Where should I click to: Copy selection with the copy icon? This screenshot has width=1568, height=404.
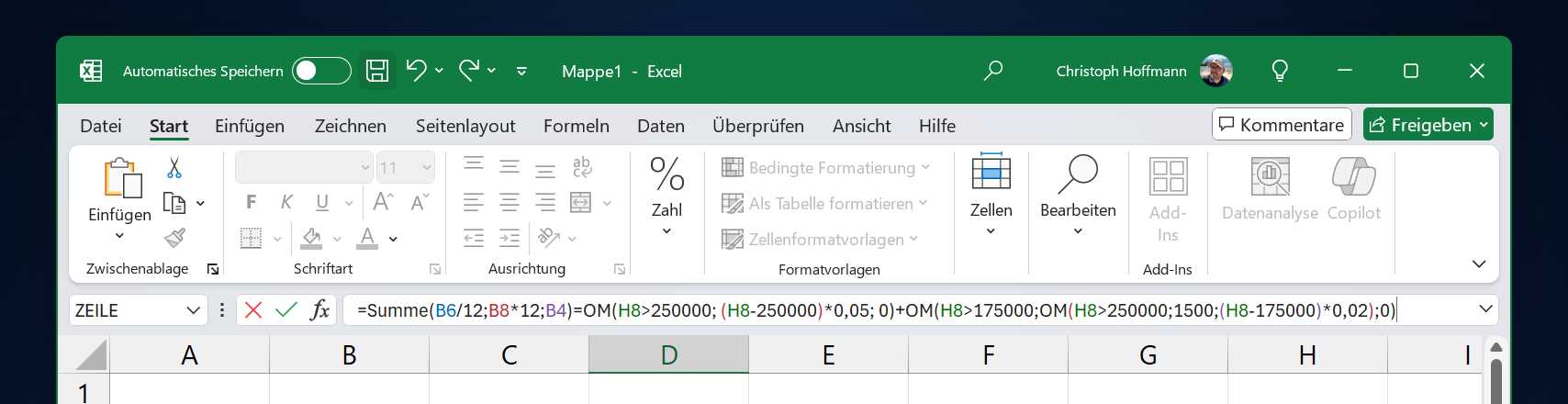tap(174, 203)
